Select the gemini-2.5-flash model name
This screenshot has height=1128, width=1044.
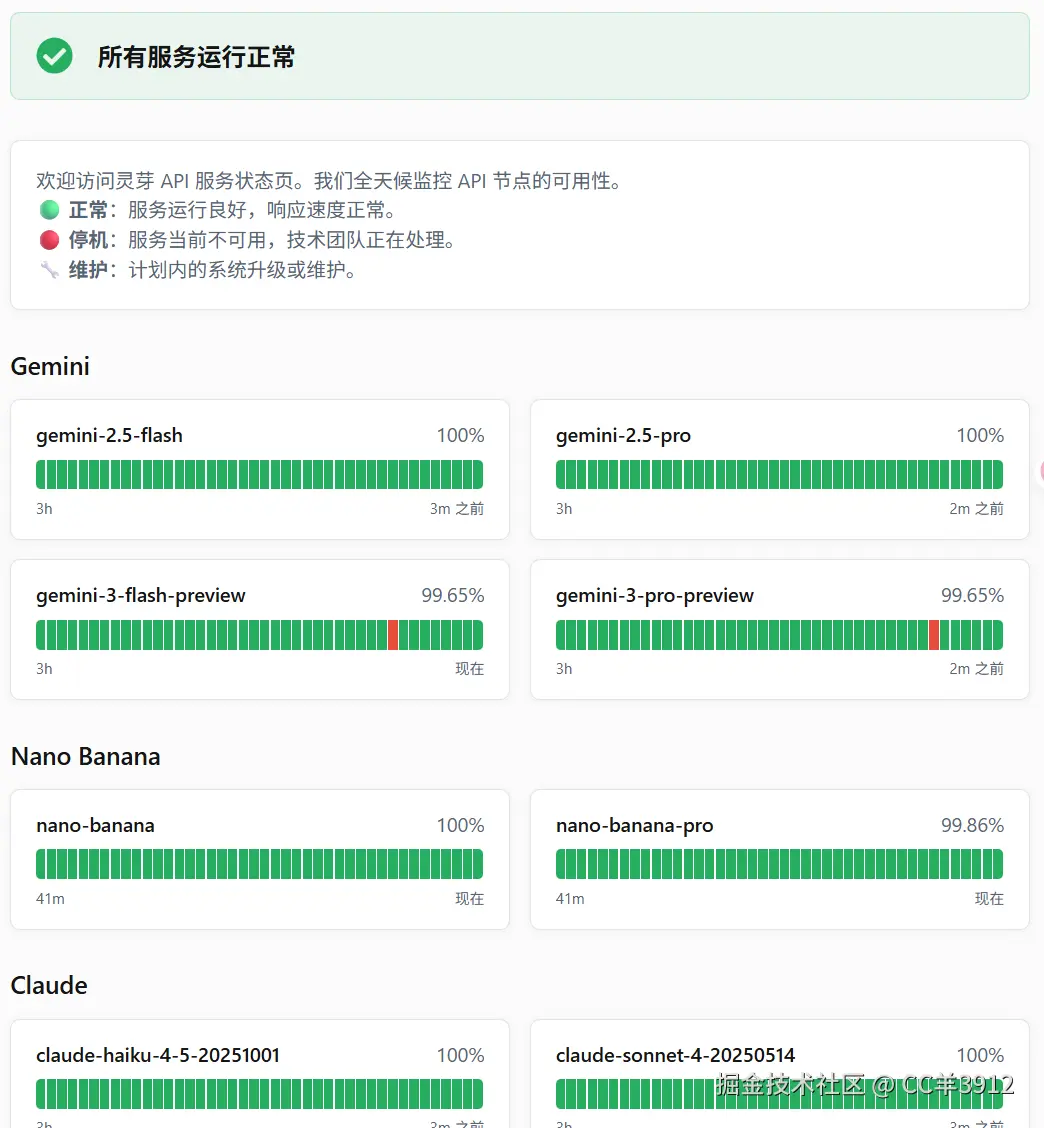coord(109,435)
